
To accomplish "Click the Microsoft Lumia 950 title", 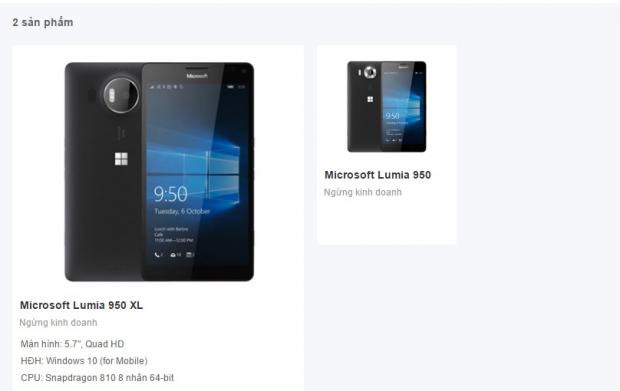I will pos(378,175).
